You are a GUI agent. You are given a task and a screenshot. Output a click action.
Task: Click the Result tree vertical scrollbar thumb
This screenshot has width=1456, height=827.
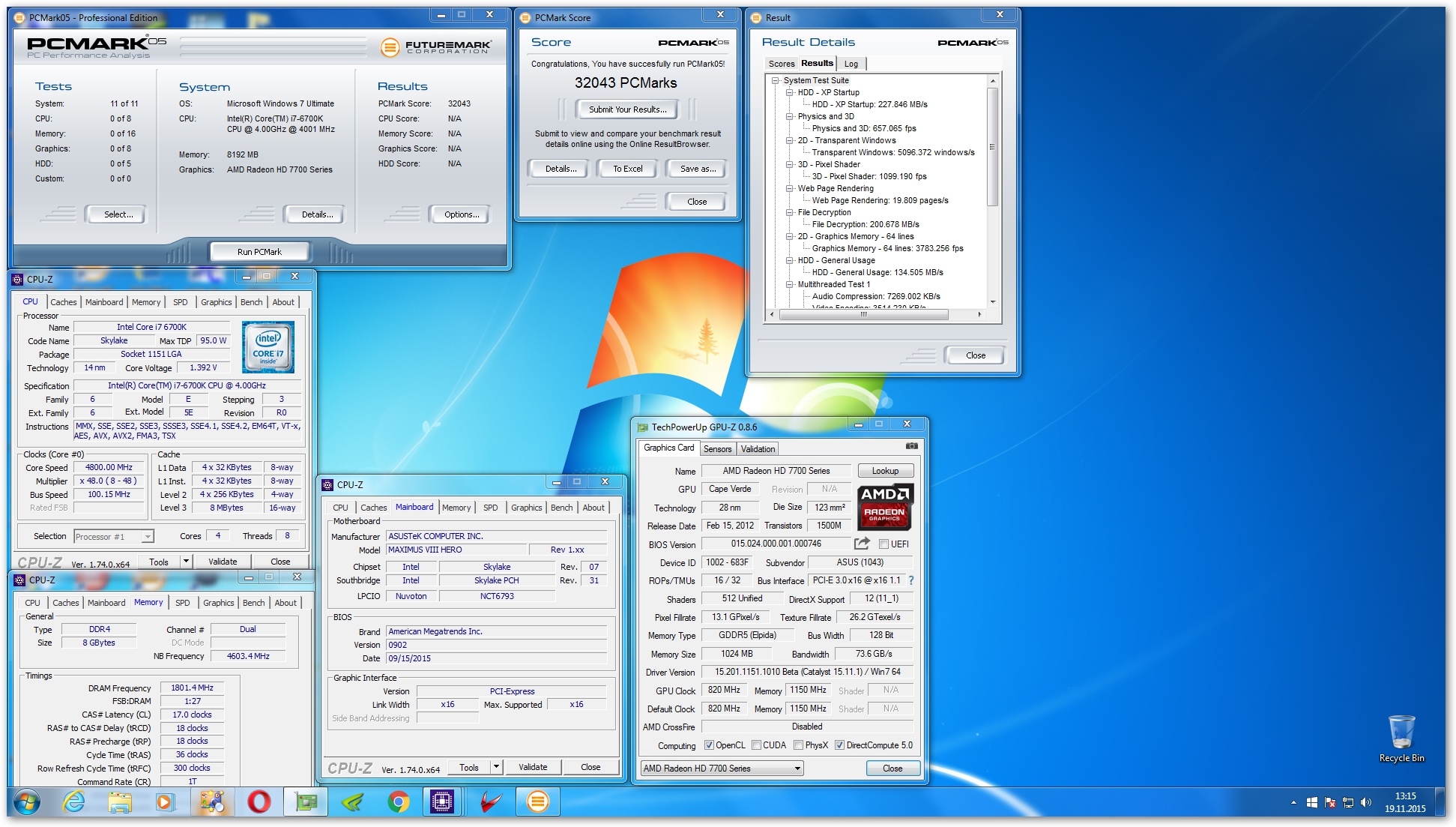pos(993,147)
